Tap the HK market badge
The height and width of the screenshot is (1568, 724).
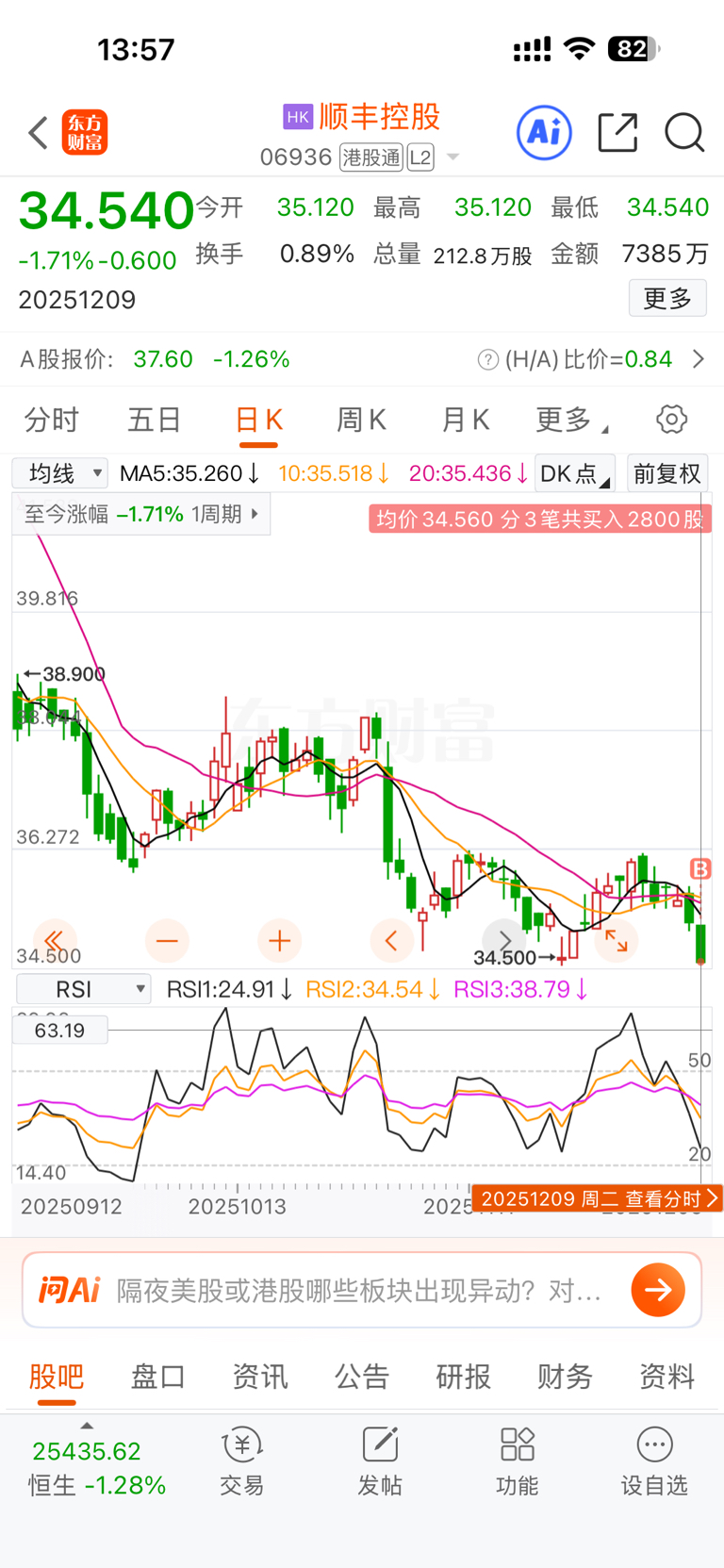pos(298,116)
